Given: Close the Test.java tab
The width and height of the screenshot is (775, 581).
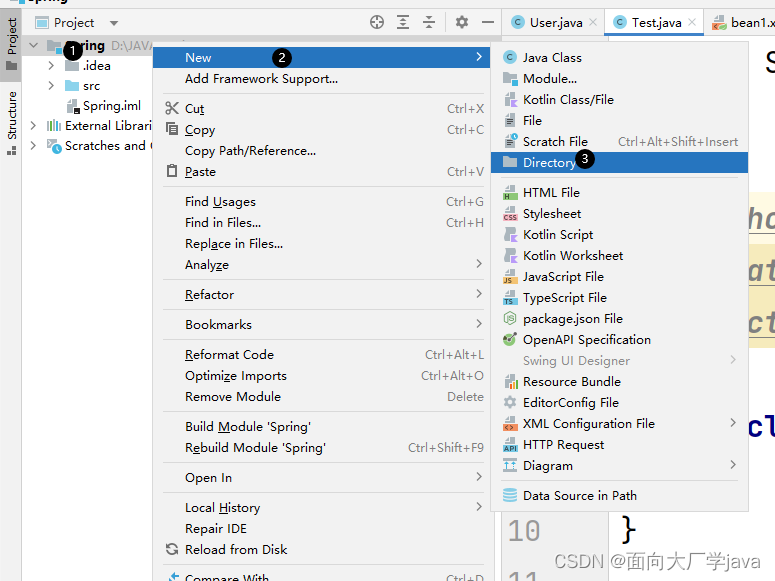Looking at the screenshot, I should (692, 22).
